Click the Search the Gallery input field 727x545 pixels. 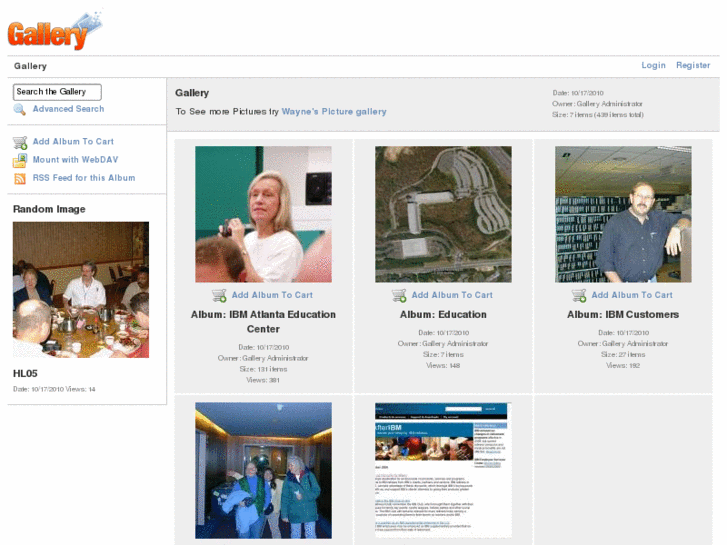click(x=57, y=92)
